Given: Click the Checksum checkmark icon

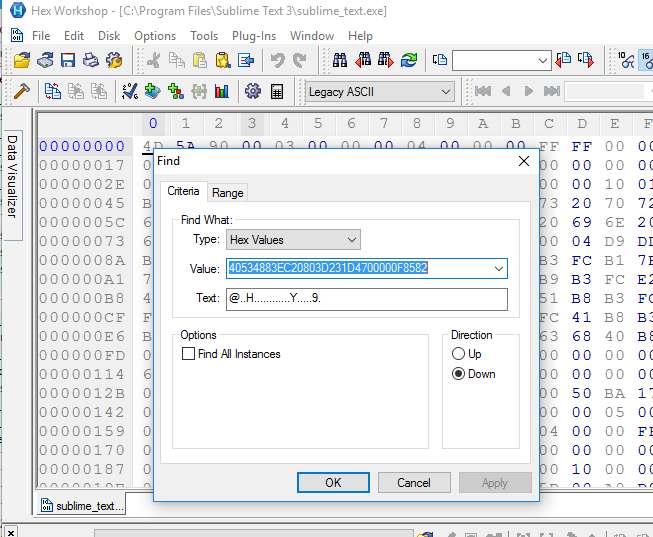Looking at the screenshot, I should click(130, 91).
